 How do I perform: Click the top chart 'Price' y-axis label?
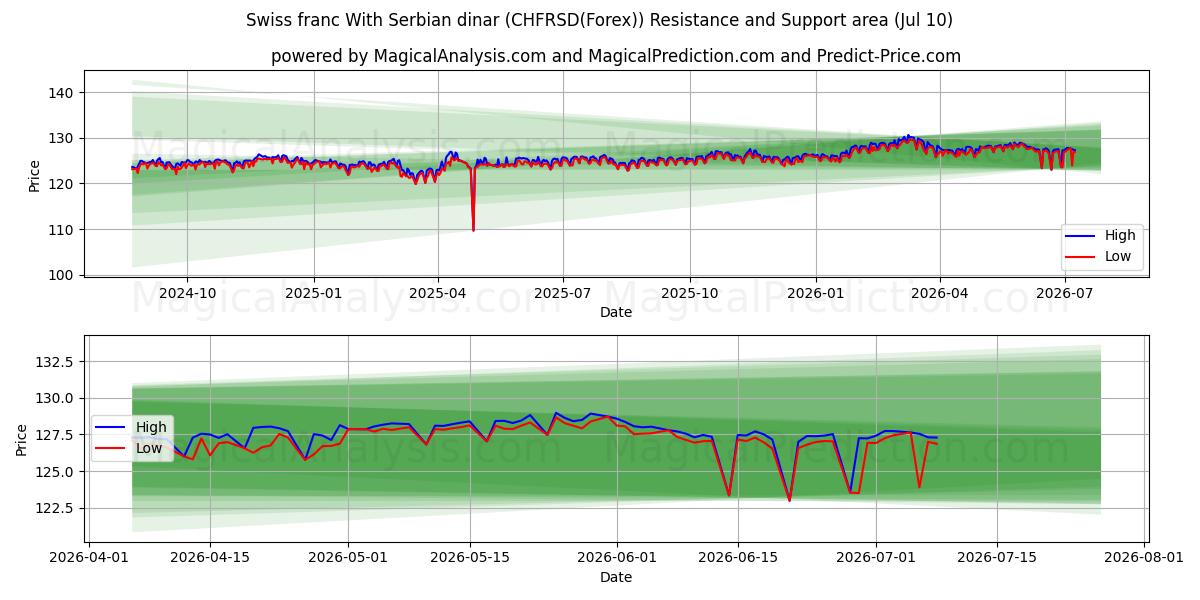click(x=35, y=176)
